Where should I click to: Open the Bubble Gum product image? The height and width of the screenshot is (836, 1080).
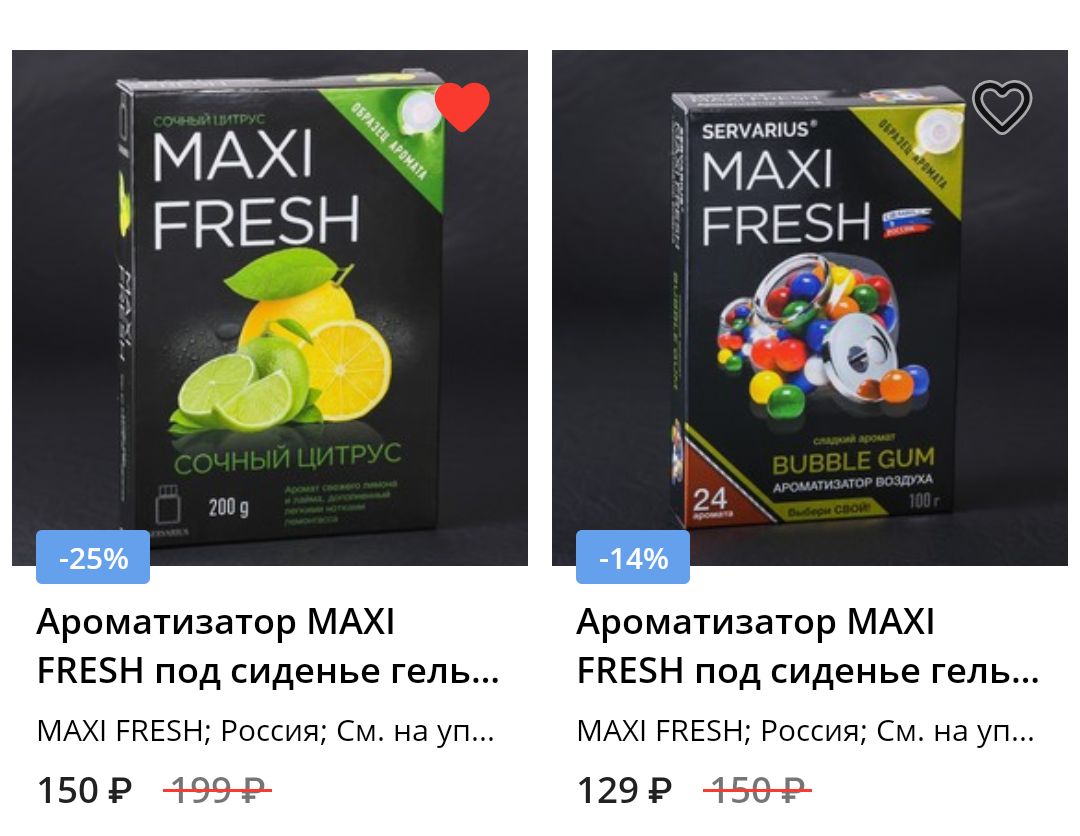click(810, 308)
